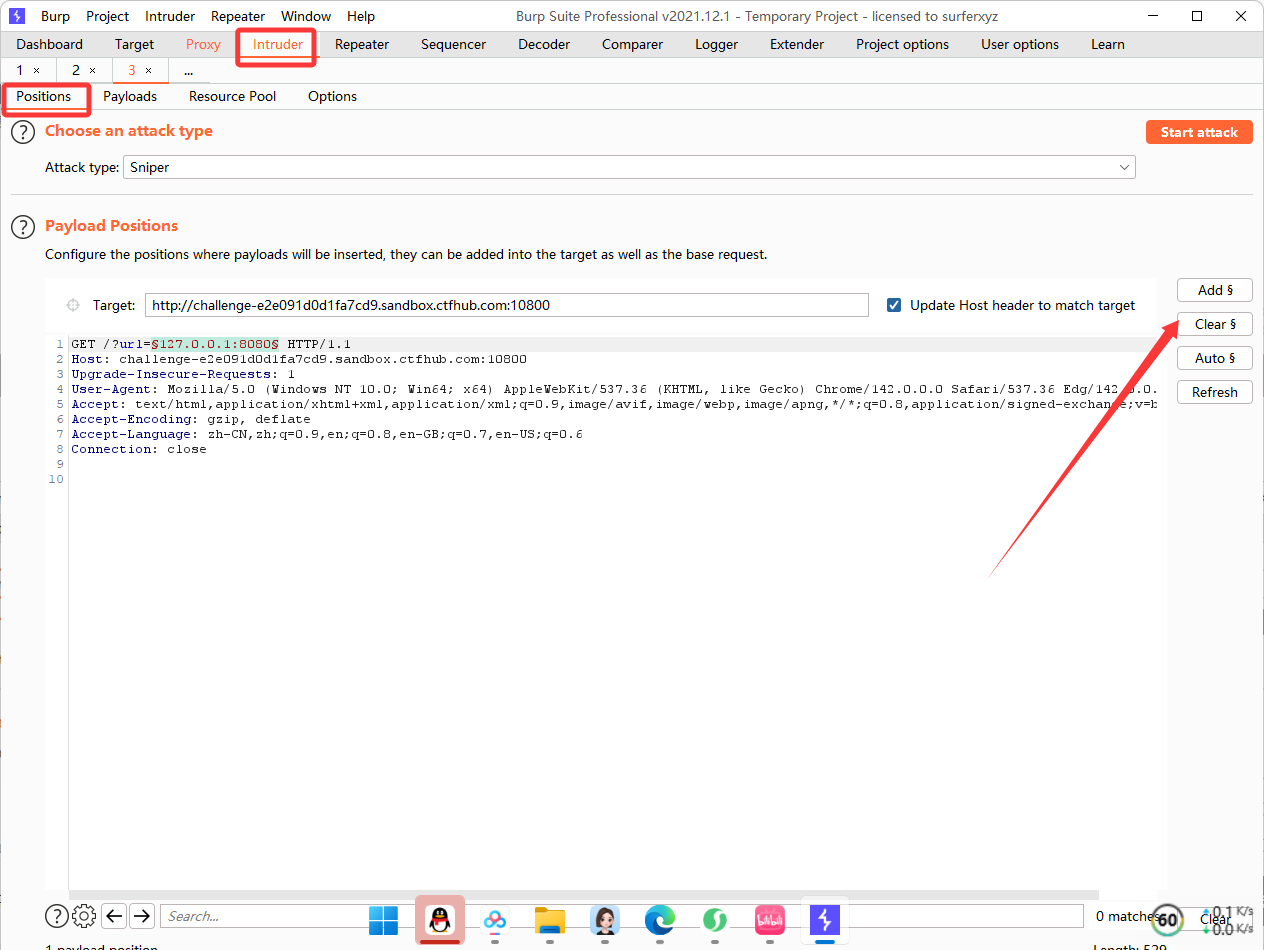This screenshot has height=950, width=1264.
Task: Open the avatar girl app in the taskbar
Action: point(604,920)
